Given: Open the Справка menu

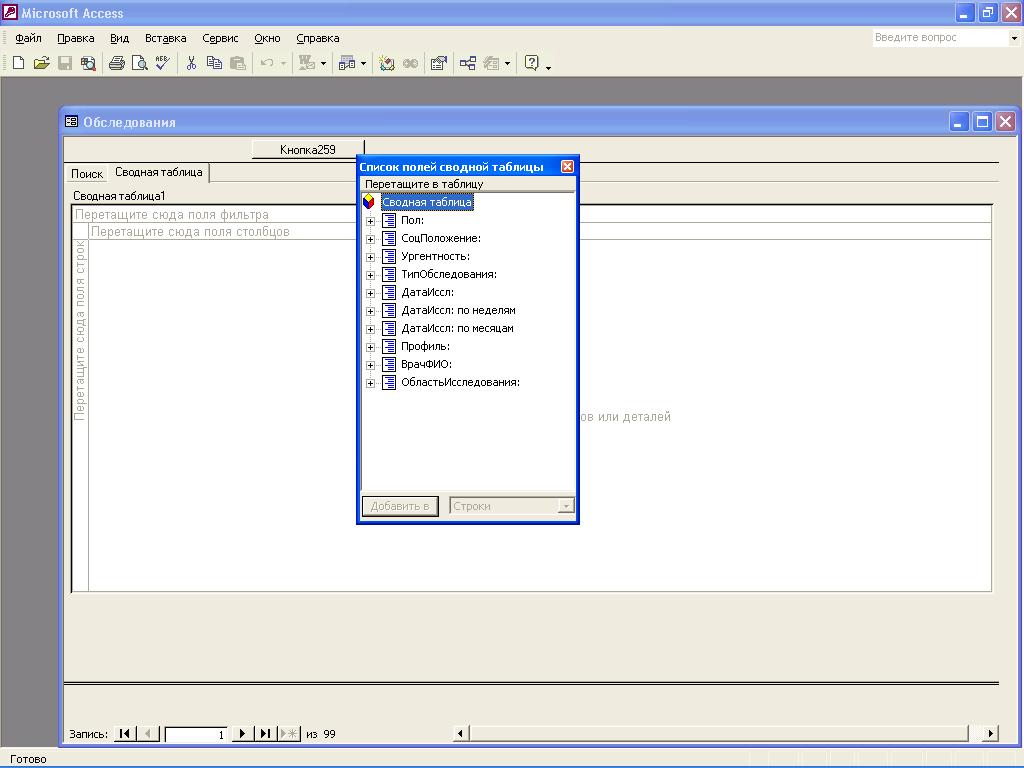Looking at the screenshot, I should (x=317, y=38).
